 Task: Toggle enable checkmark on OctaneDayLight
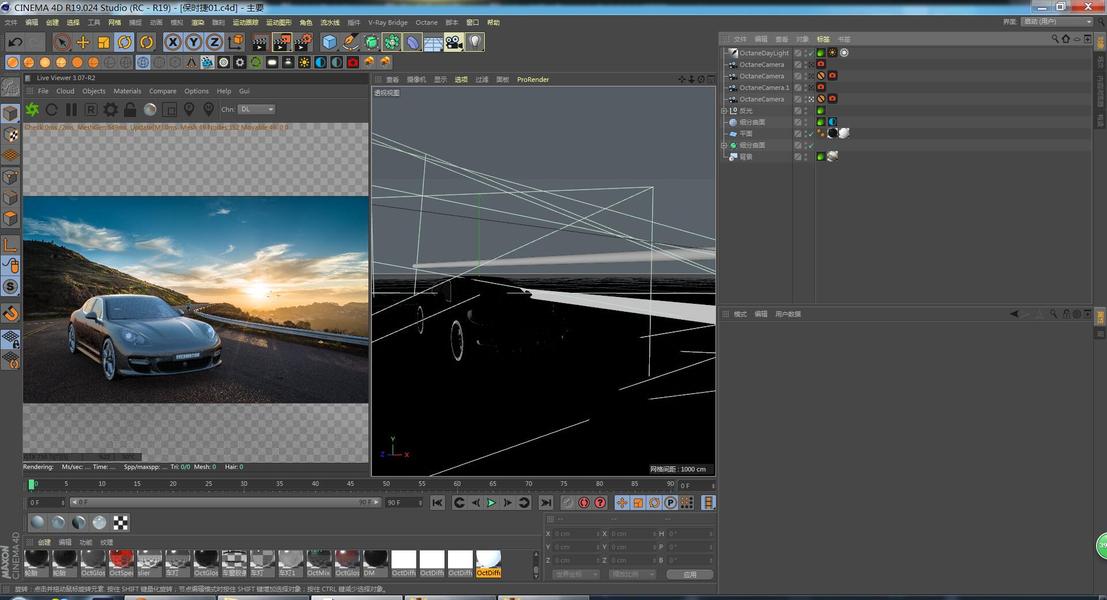point(810,53)
